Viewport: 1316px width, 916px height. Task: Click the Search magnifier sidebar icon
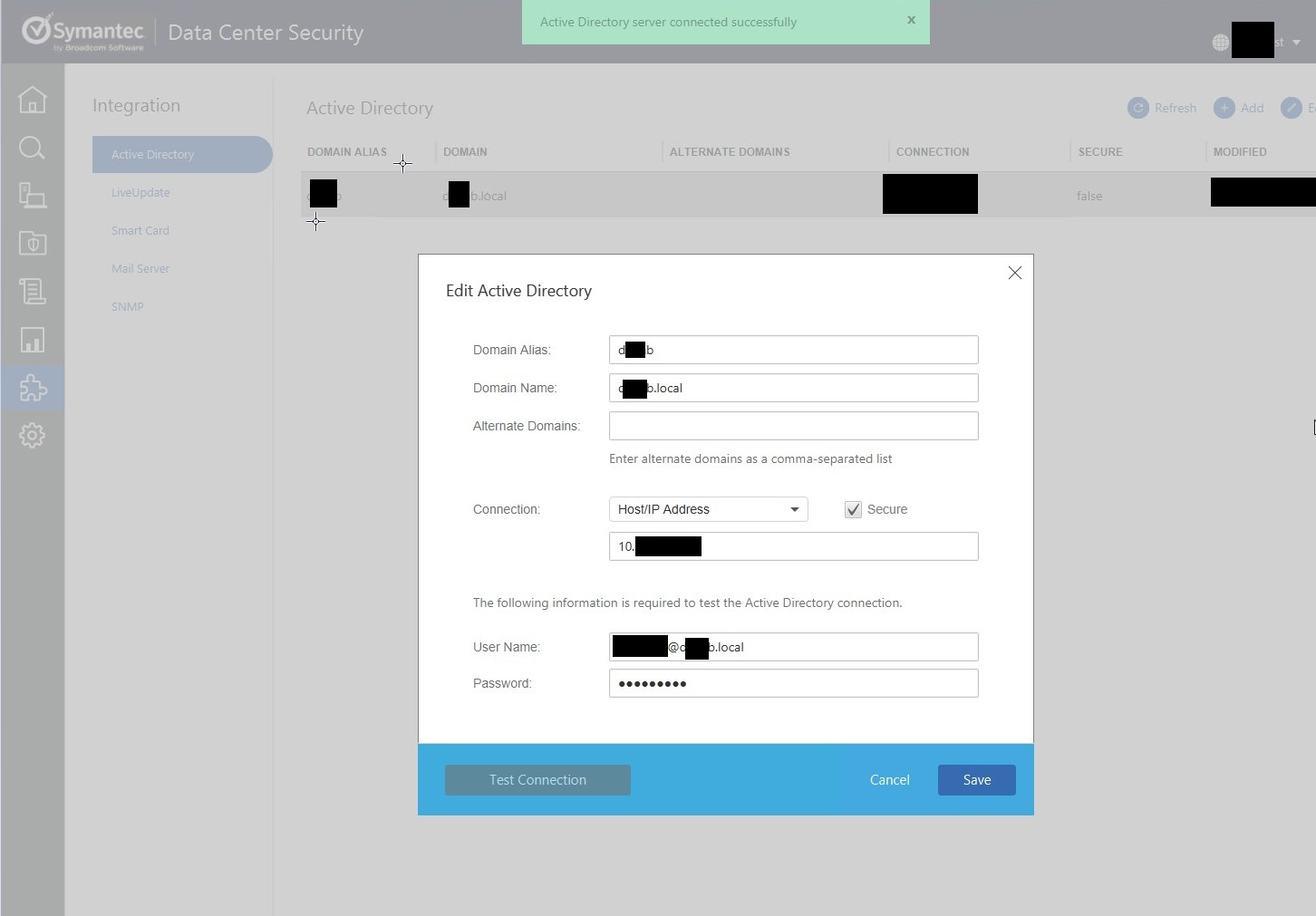(x=33, y=148)
